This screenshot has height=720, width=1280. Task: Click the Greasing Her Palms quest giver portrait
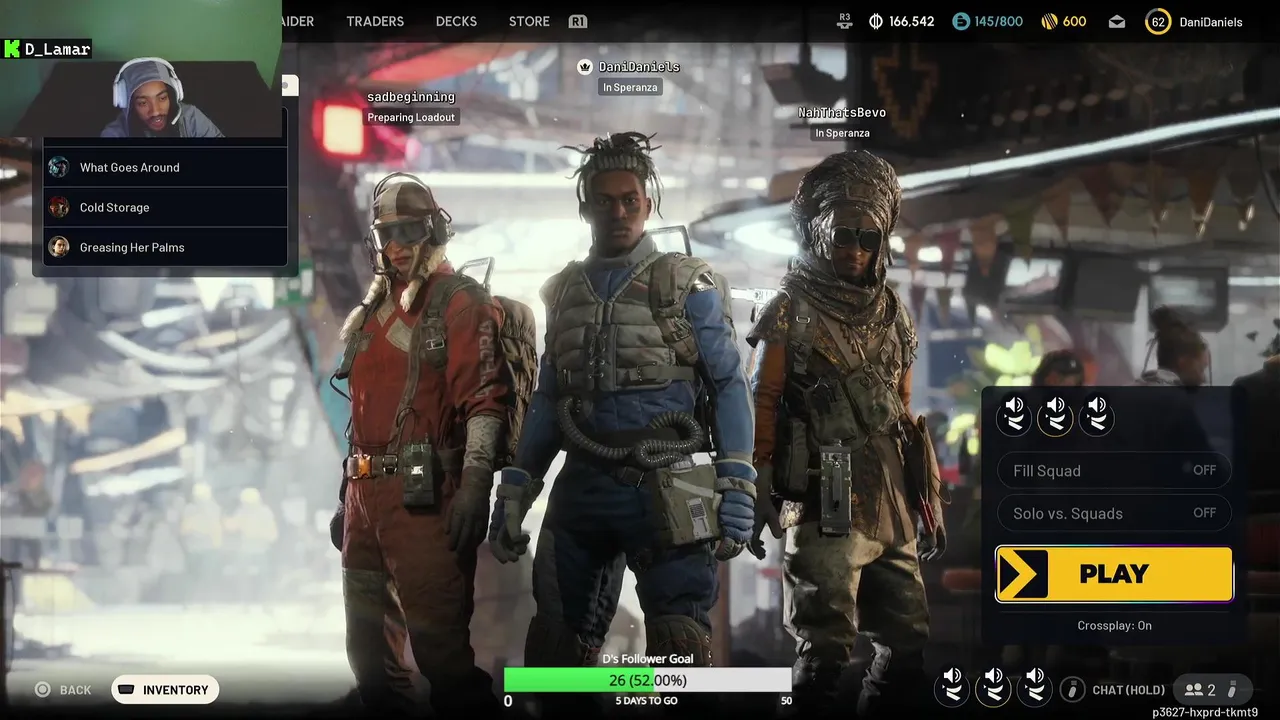pos(59,247)
